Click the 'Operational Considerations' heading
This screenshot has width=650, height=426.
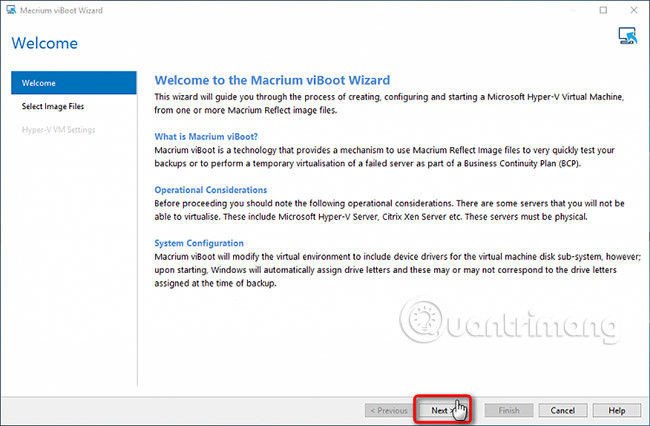click(211, 190)
